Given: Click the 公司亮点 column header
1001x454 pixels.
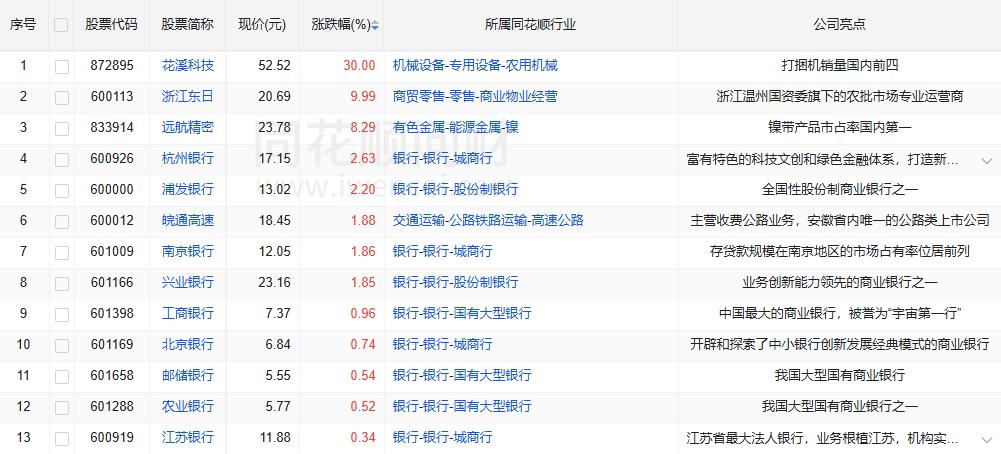Looking at the screenshot, I should [x=839, y=25].
